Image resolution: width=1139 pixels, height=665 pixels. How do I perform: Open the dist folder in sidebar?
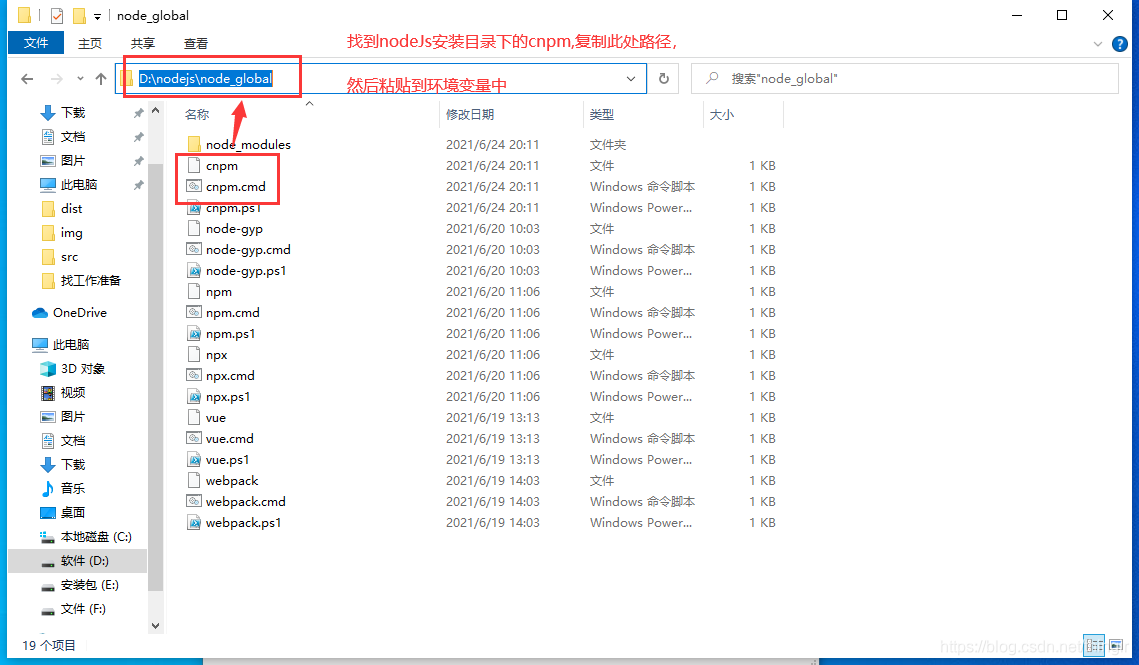click(x=71, y=209)
